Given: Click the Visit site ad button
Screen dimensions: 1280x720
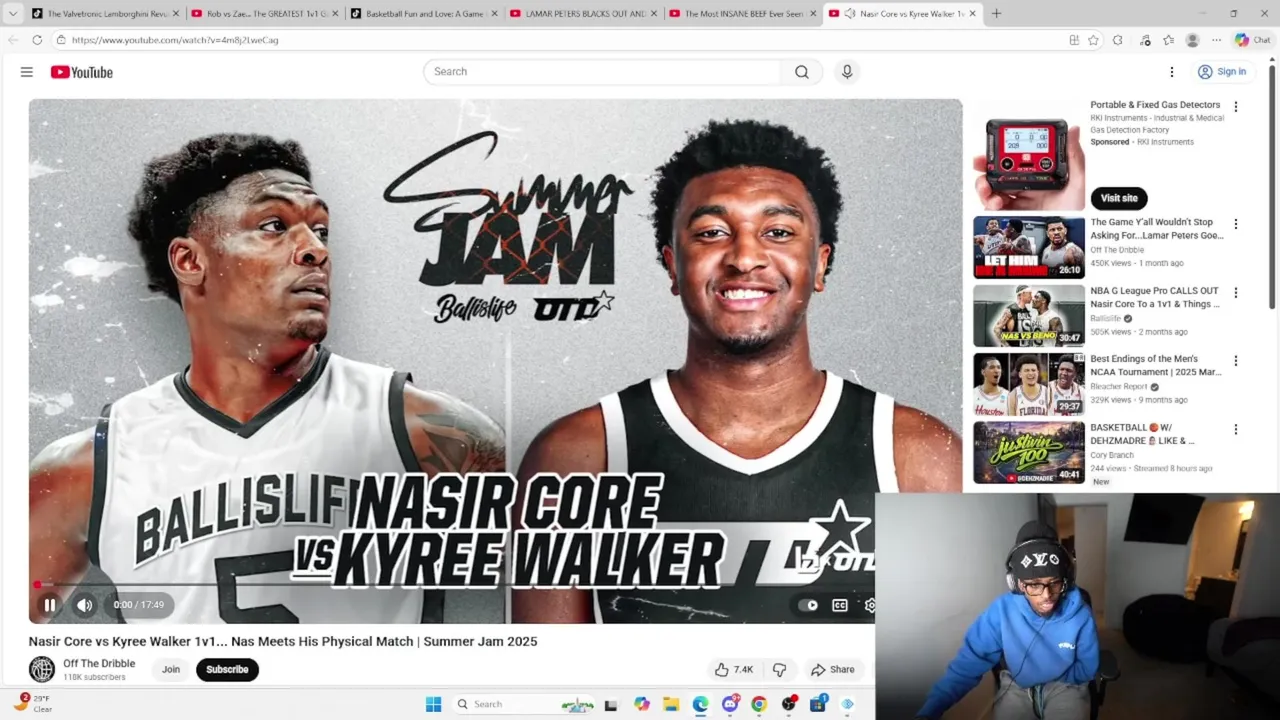Looking at the screenshot, I should (1119, 198).
